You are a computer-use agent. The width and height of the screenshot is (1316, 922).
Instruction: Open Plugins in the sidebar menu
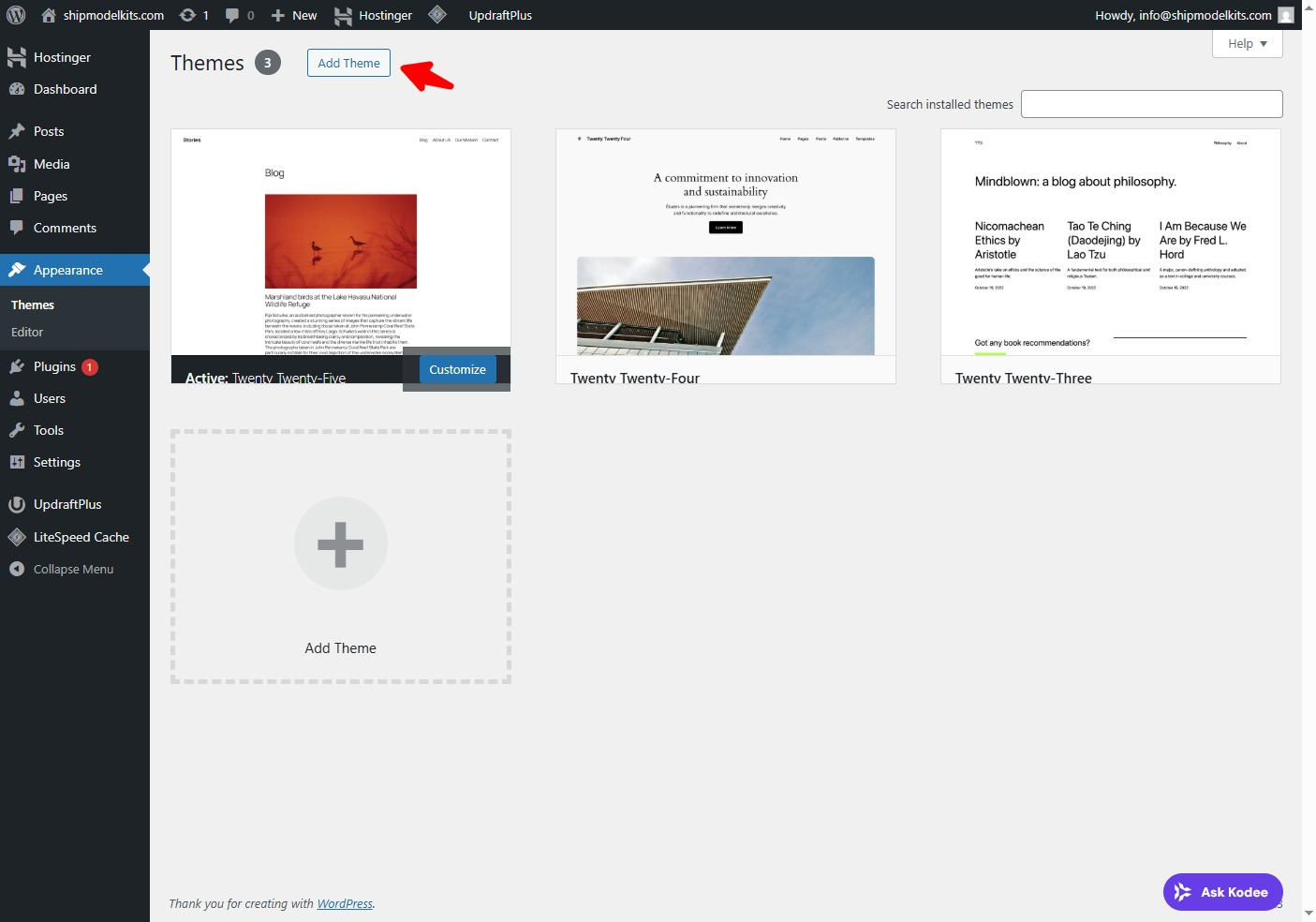[54, 366]
